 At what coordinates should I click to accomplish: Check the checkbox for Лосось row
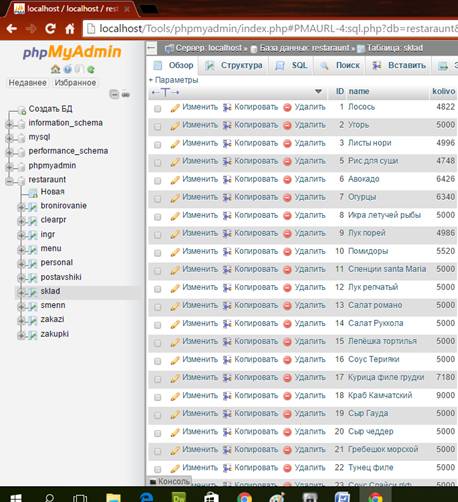(x=158, y=109)
